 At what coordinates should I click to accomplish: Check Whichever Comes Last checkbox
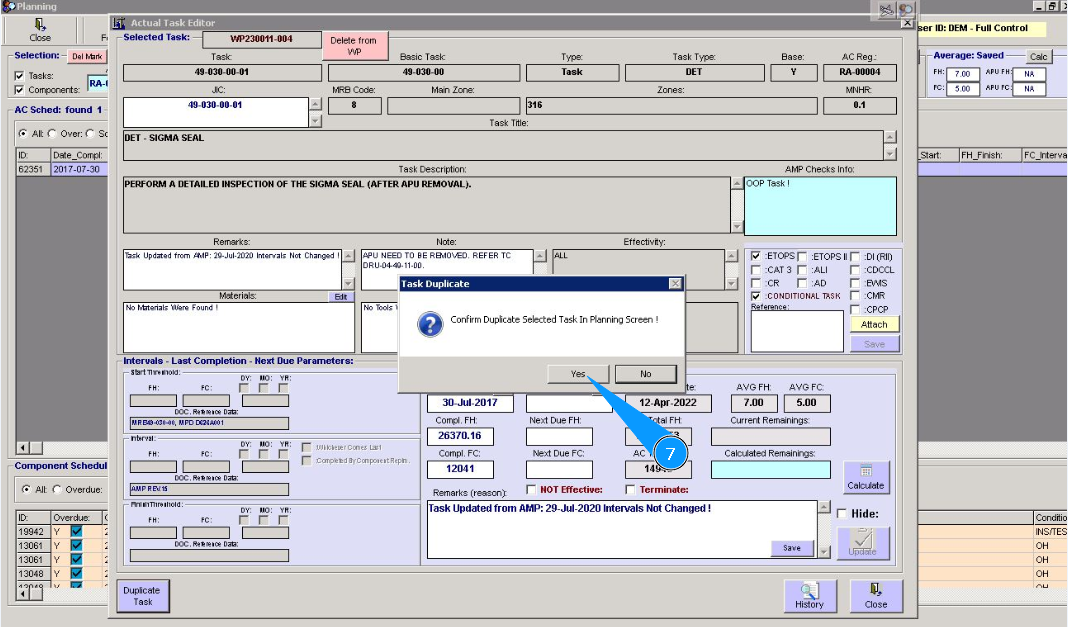pos(307,448)
